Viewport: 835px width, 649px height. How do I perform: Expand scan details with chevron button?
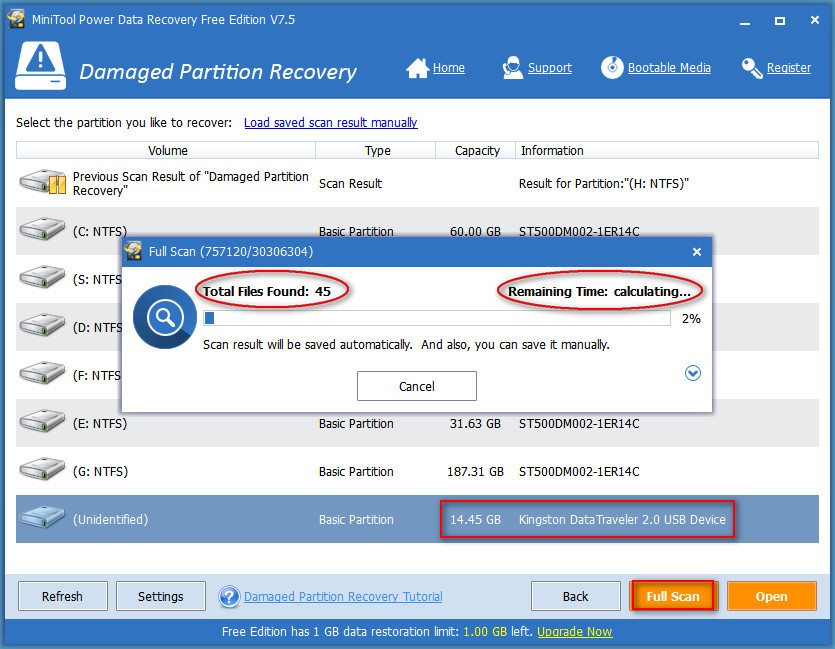click(692, 373)
